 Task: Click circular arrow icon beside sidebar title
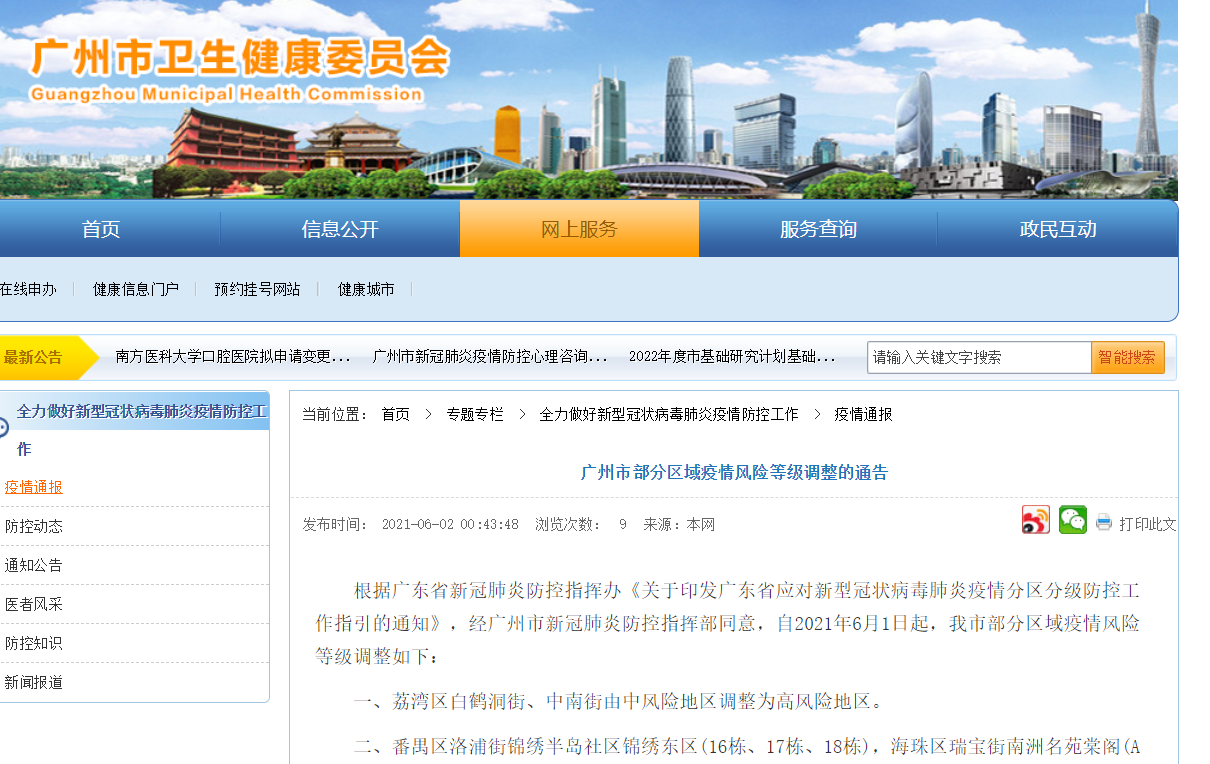click(x=3, y=427)
